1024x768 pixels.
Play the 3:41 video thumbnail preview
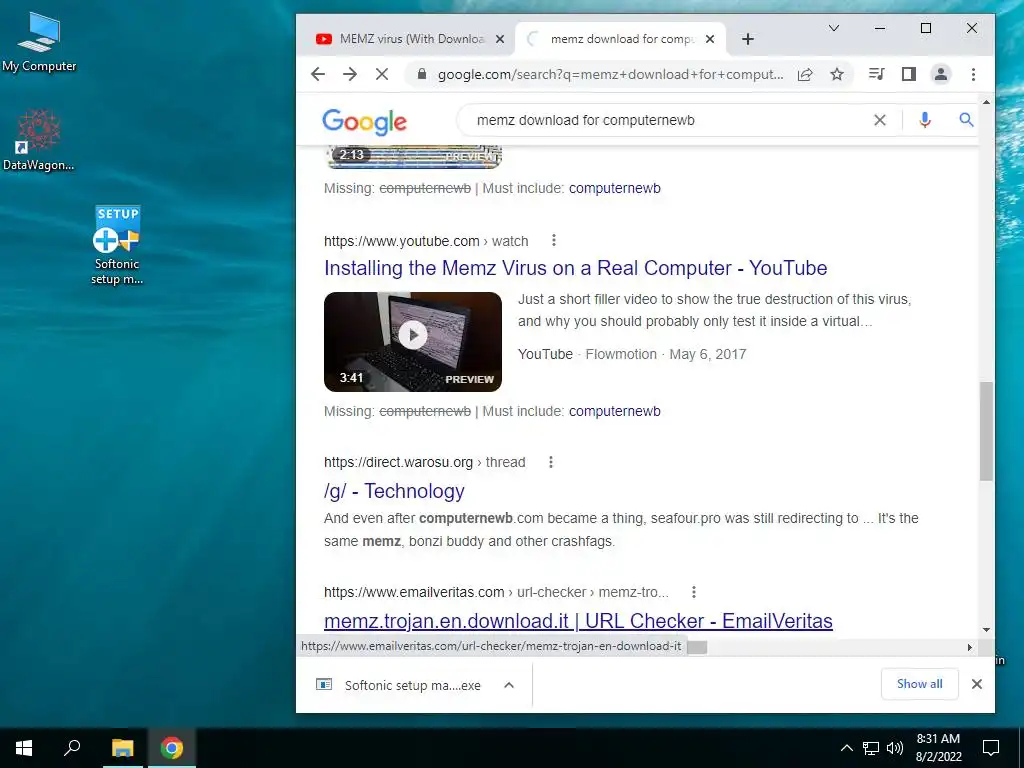[x=413, y=342]
